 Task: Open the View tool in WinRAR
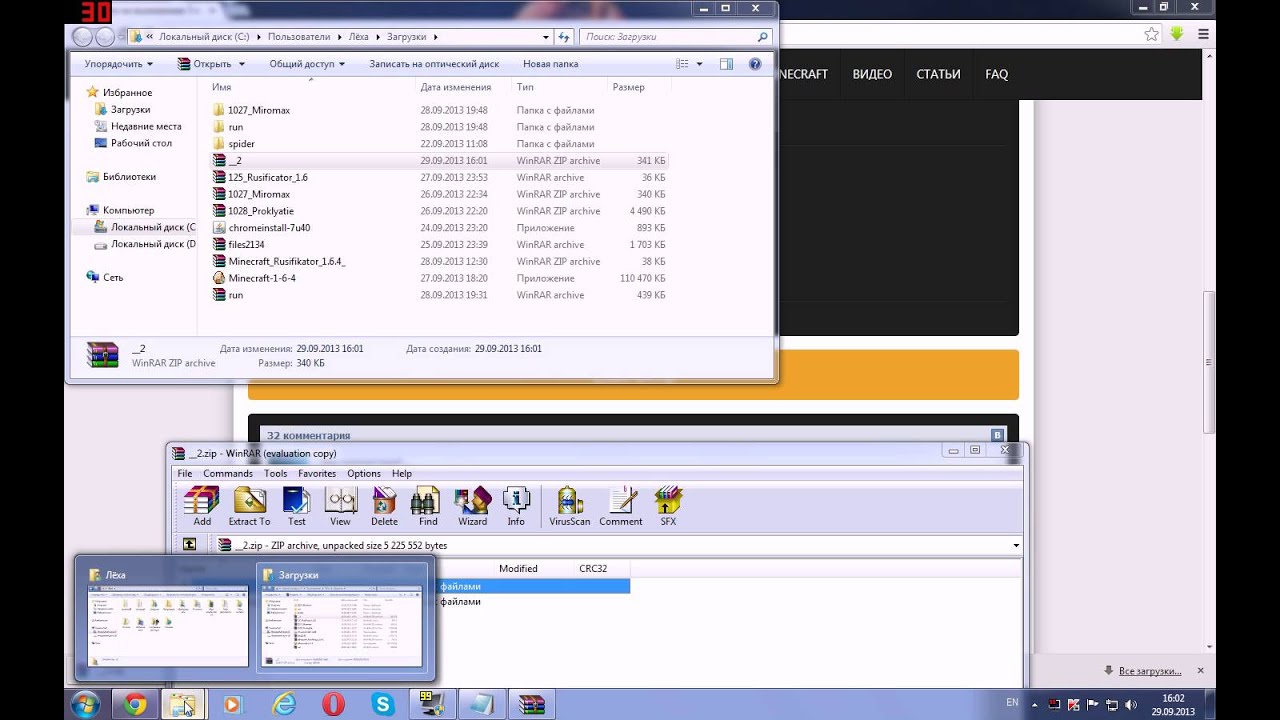tap(340, 506)
